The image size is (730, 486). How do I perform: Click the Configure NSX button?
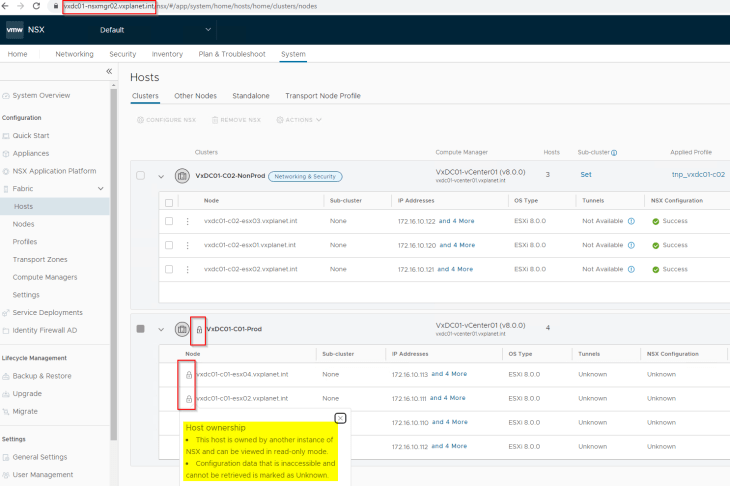coord(166,120)
